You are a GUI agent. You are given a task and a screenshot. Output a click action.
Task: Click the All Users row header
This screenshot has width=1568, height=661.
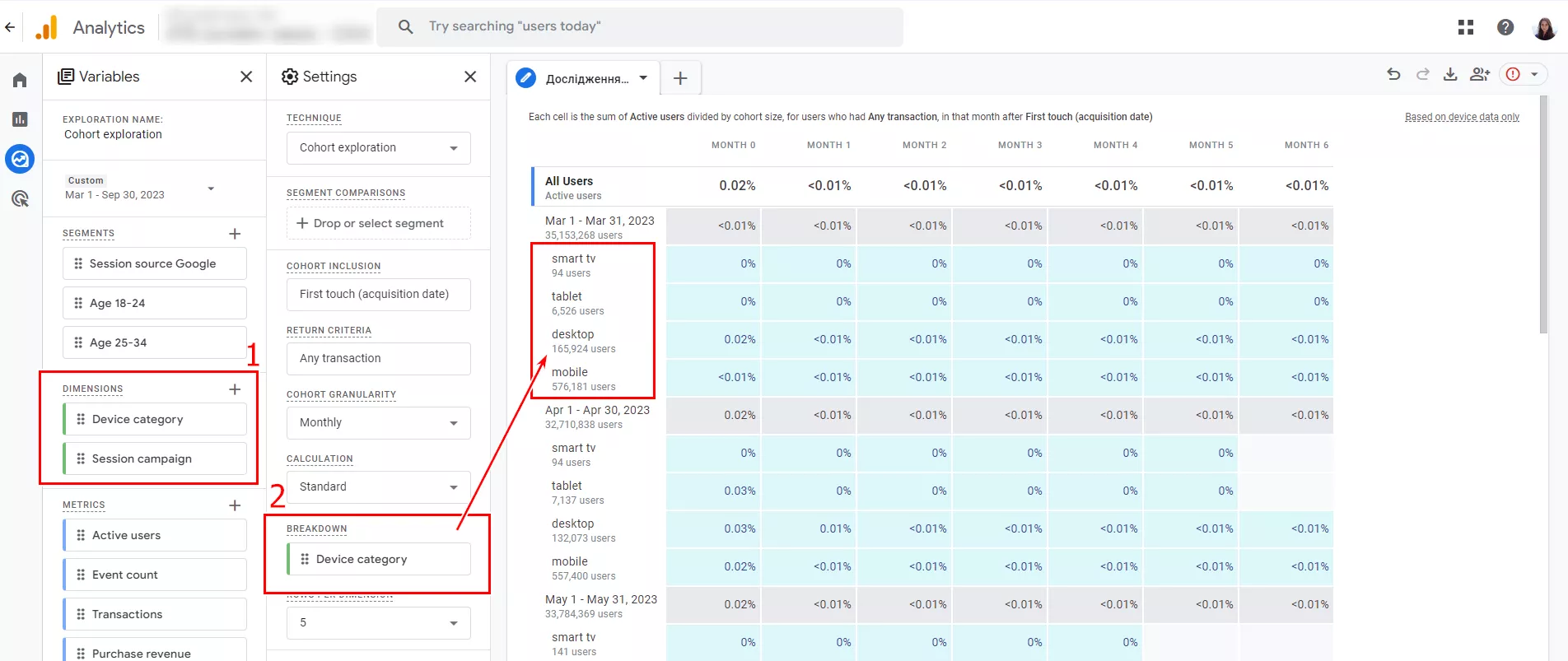point(598,188)
